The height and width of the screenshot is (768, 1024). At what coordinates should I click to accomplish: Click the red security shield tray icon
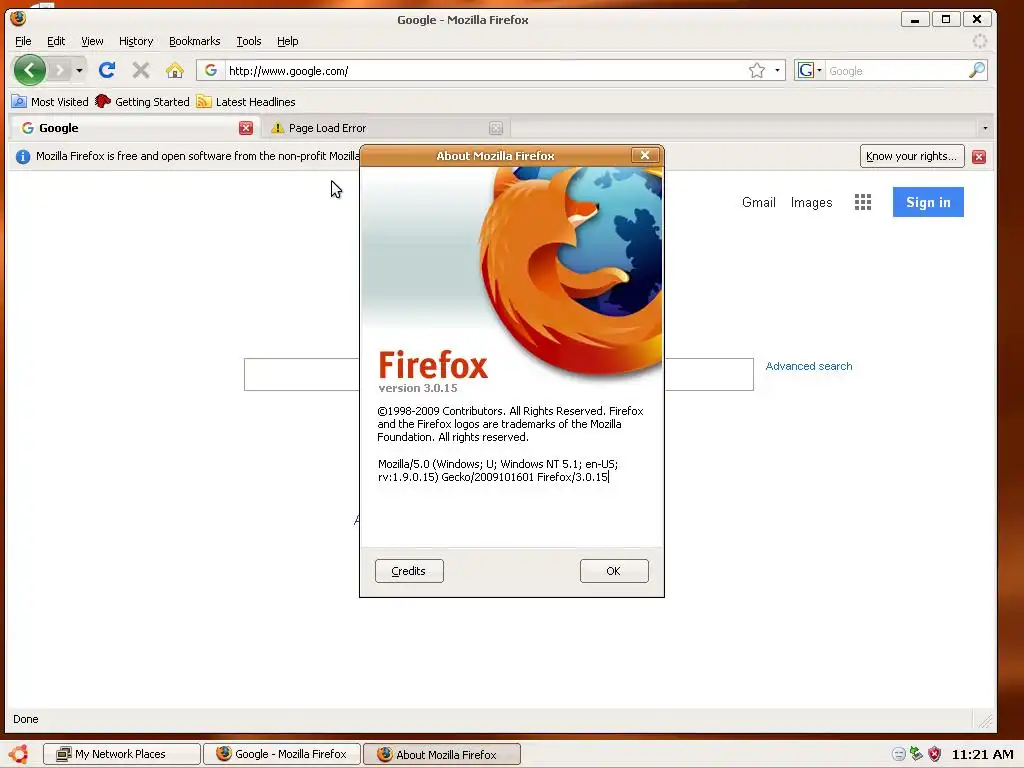pos(935,754)
